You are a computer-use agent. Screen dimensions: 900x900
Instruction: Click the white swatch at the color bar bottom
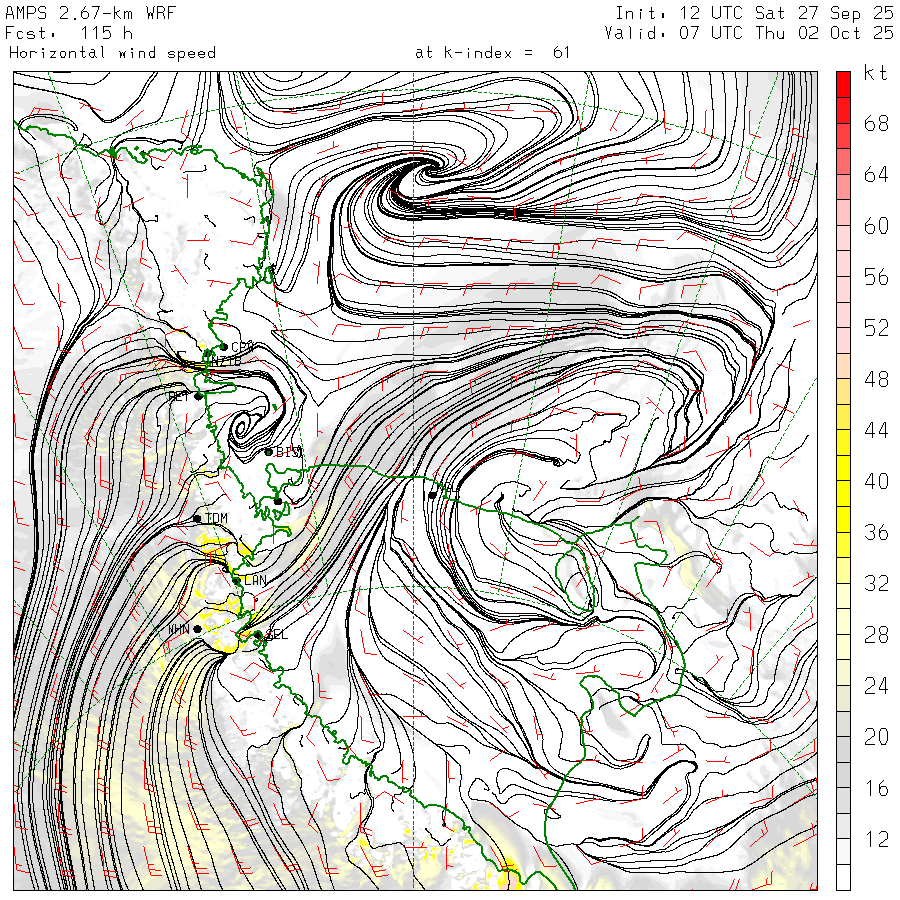[843, 877]
